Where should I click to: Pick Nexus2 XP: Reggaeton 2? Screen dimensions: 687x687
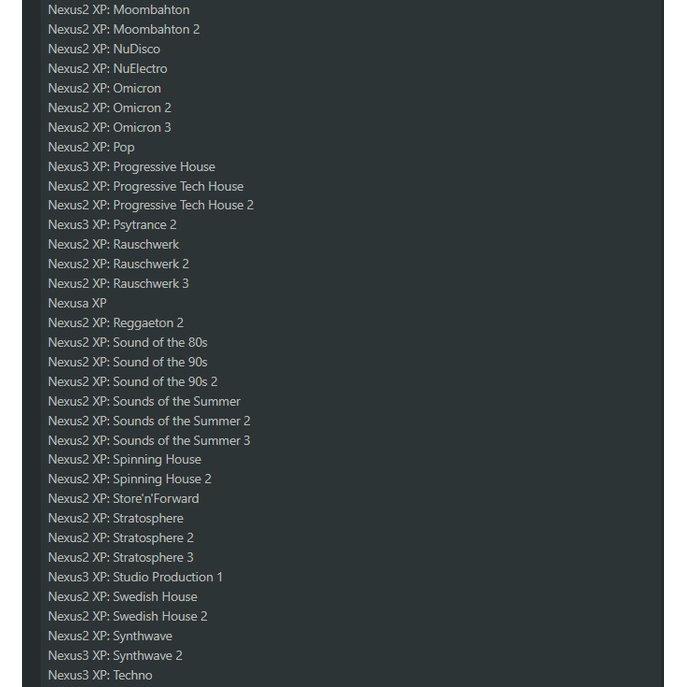116,323
